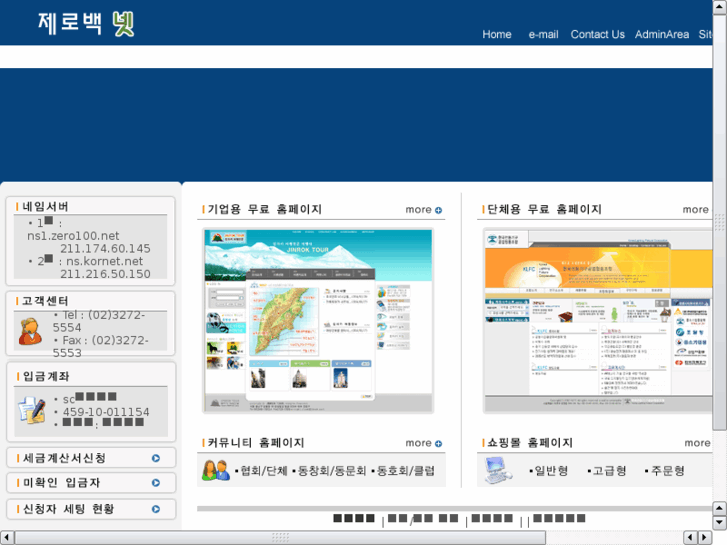
Task: Click the horizontal scrollbar thumb
Action: tap(280, 538)
